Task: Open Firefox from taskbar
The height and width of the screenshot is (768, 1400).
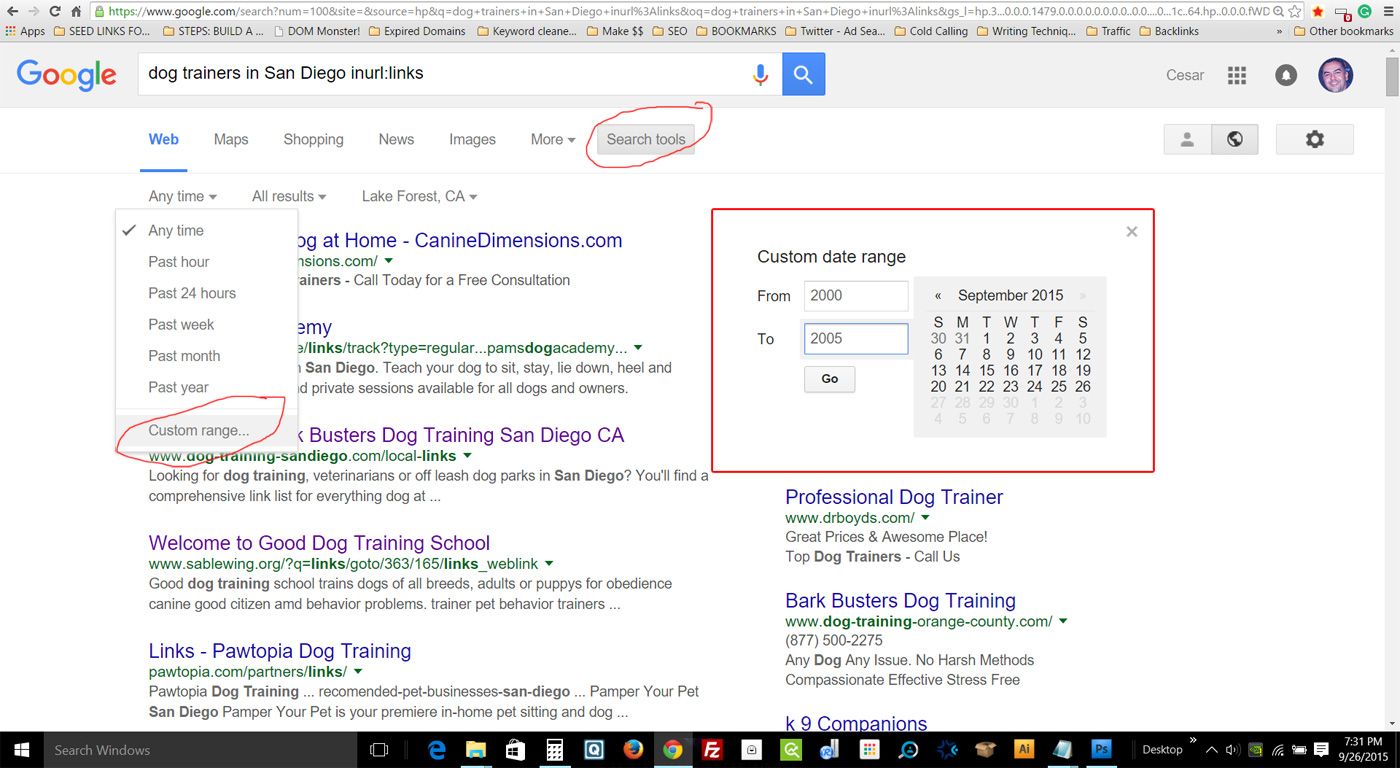Action: (x=633, y=749)
